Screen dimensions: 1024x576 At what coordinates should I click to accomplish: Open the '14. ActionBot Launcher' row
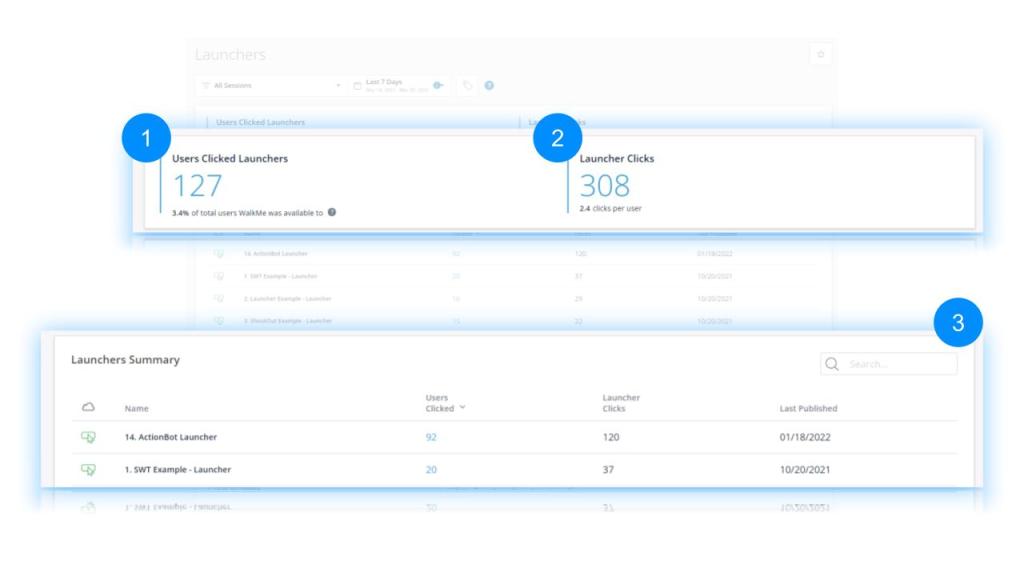coord(170,437)
